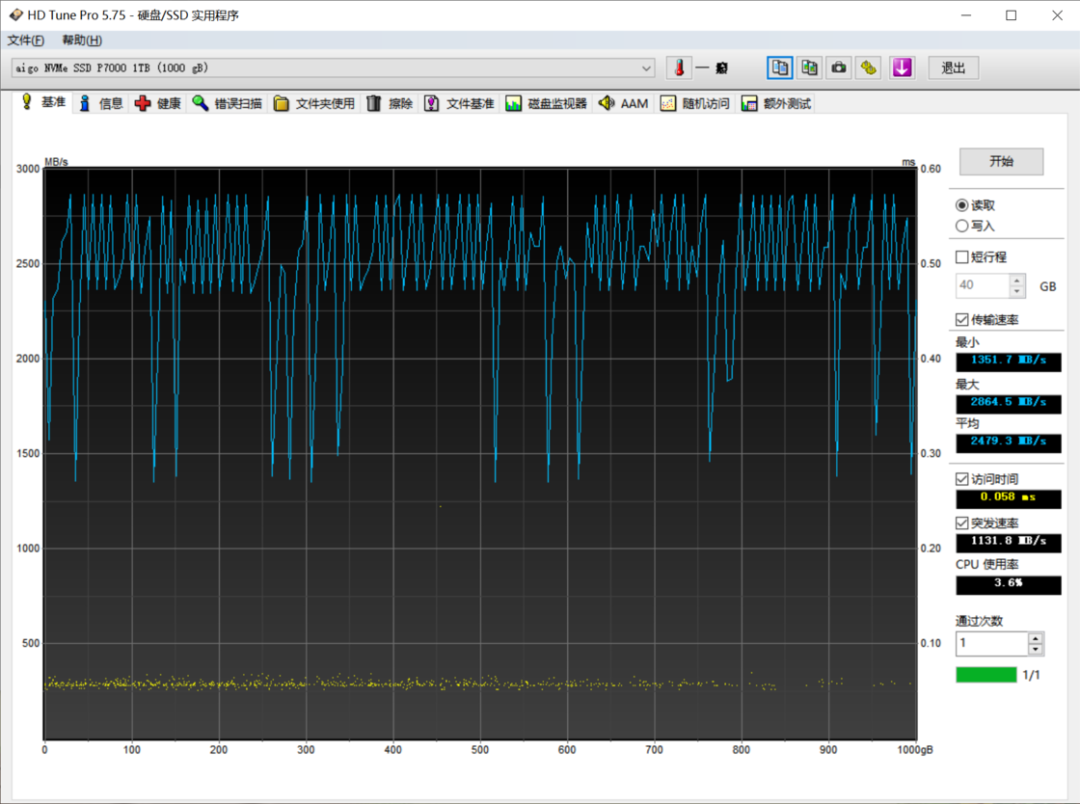The width and height of the screenshot is (1080, 804).
Task: Increase the 通过次数 pass count
Action: pos(1035,638)
